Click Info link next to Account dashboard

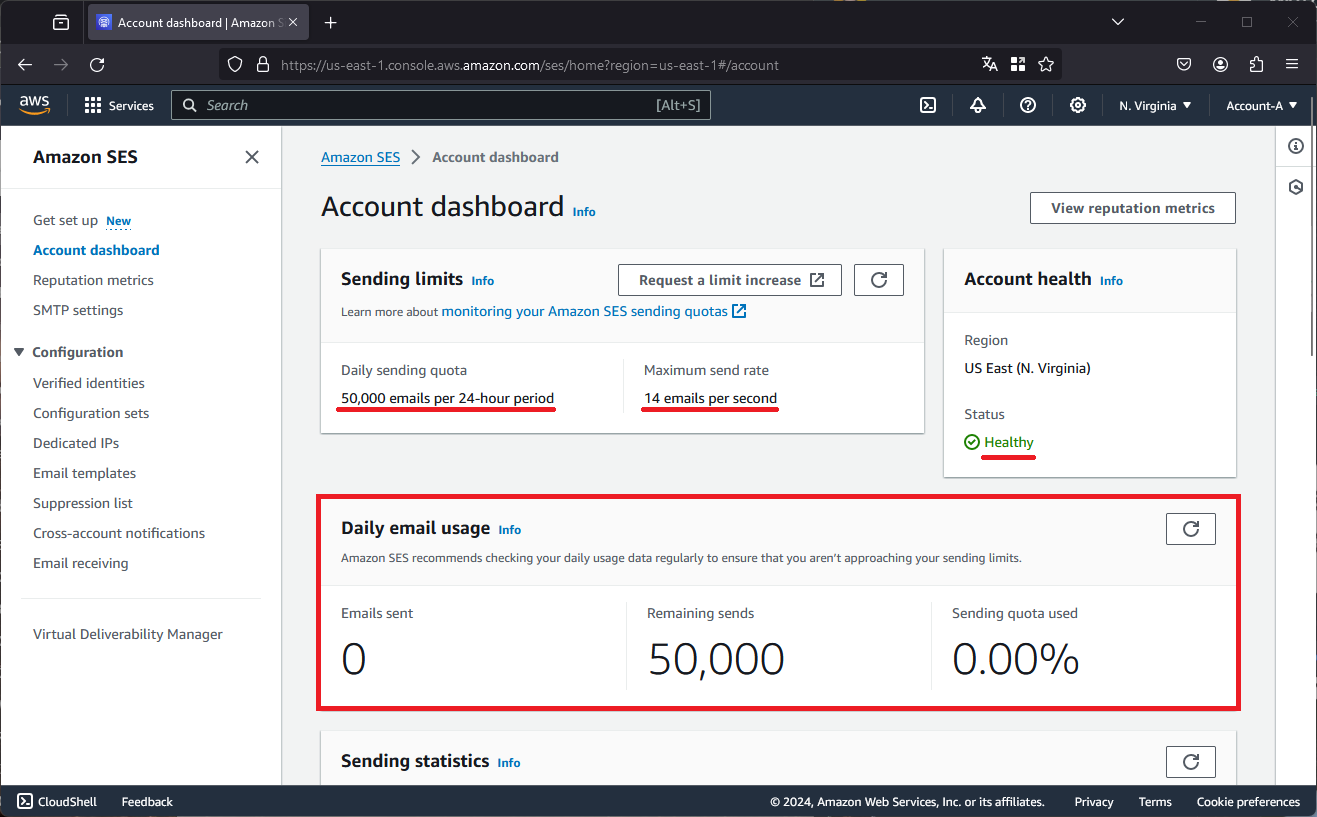point(584,212)
